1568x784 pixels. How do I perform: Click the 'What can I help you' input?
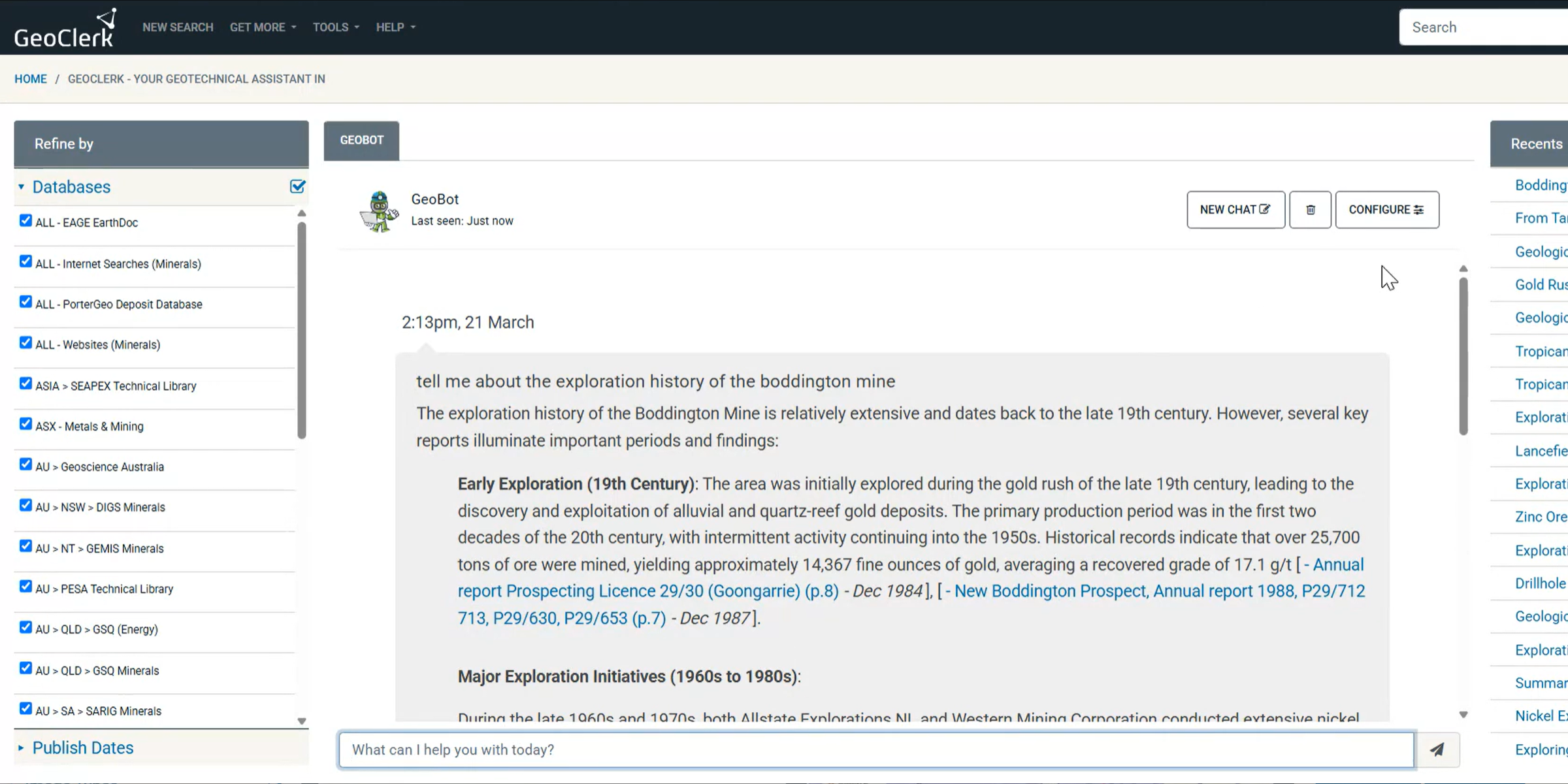876,749
